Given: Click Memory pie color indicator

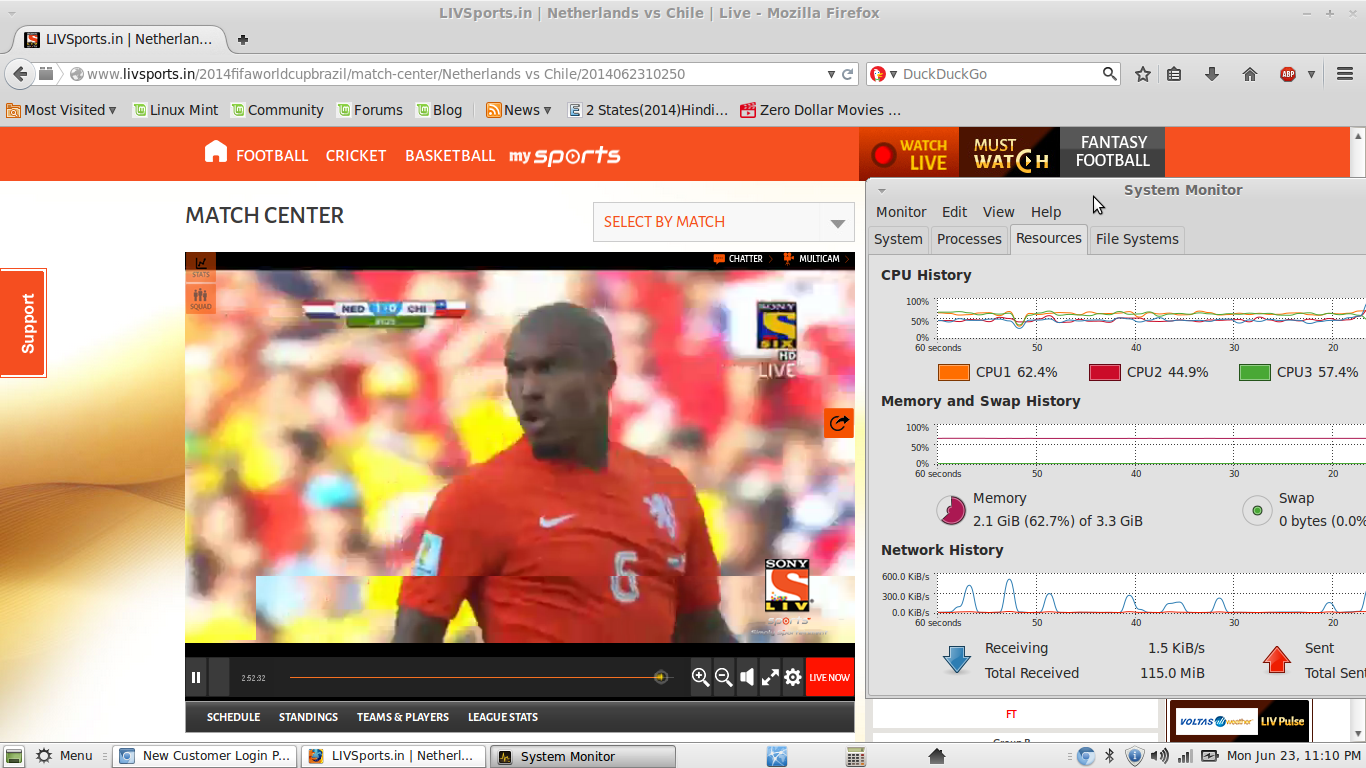Looking at the screenshot, I should pyautogui.click(x=951, y=510).
